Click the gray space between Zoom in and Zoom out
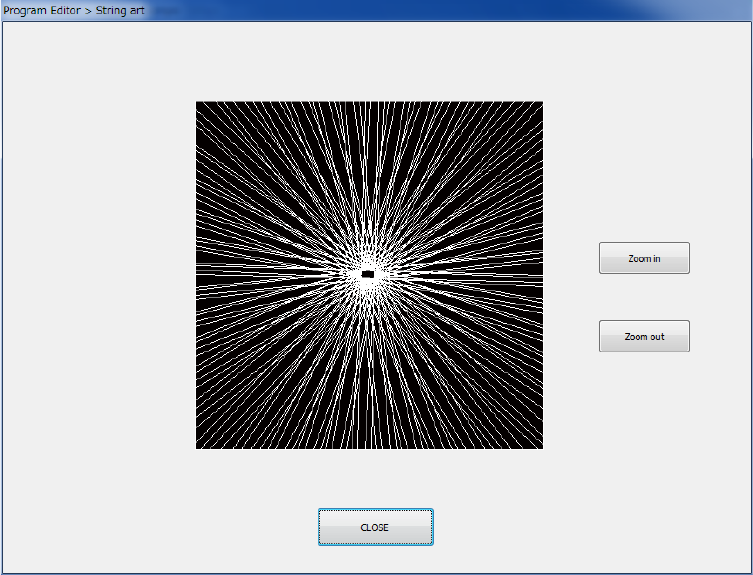 coord(644,297)
